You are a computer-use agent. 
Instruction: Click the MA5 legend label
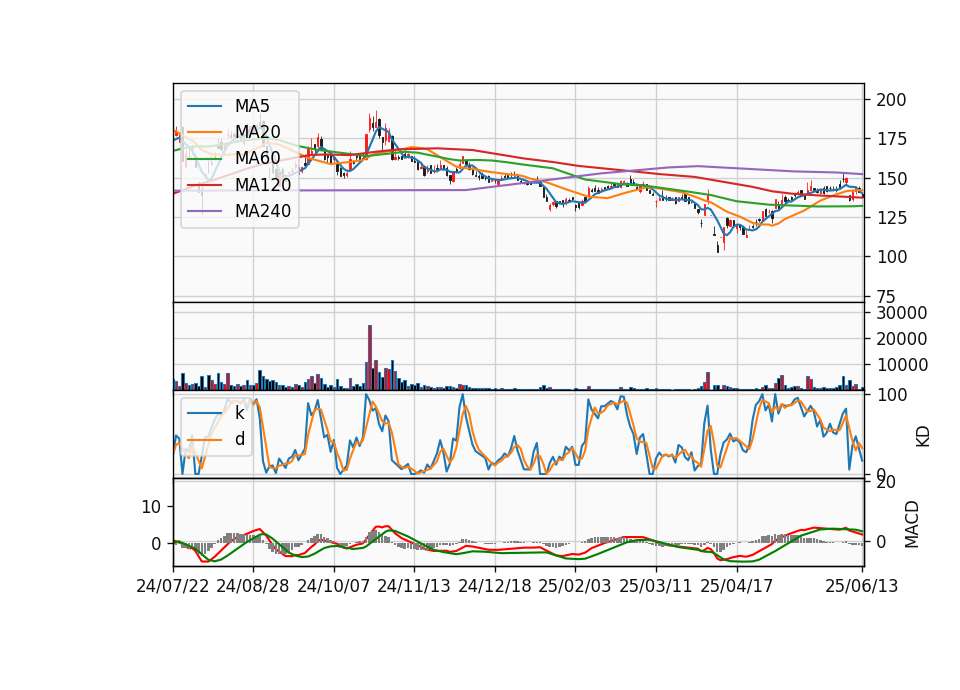pos(252,106)
